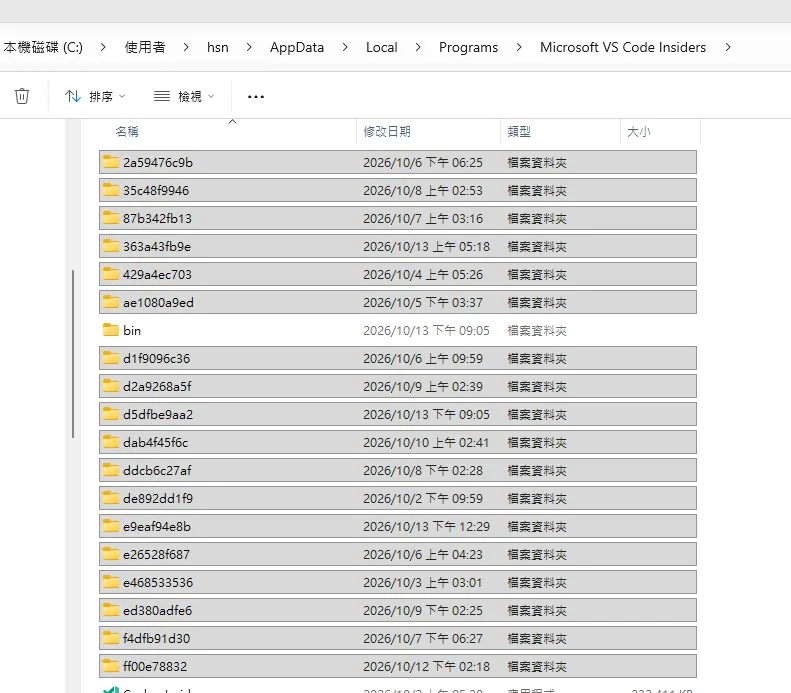The width and height of the screenshot is (791, 693).
Task: Select the bin folder name
Action: tap(132, 330)
